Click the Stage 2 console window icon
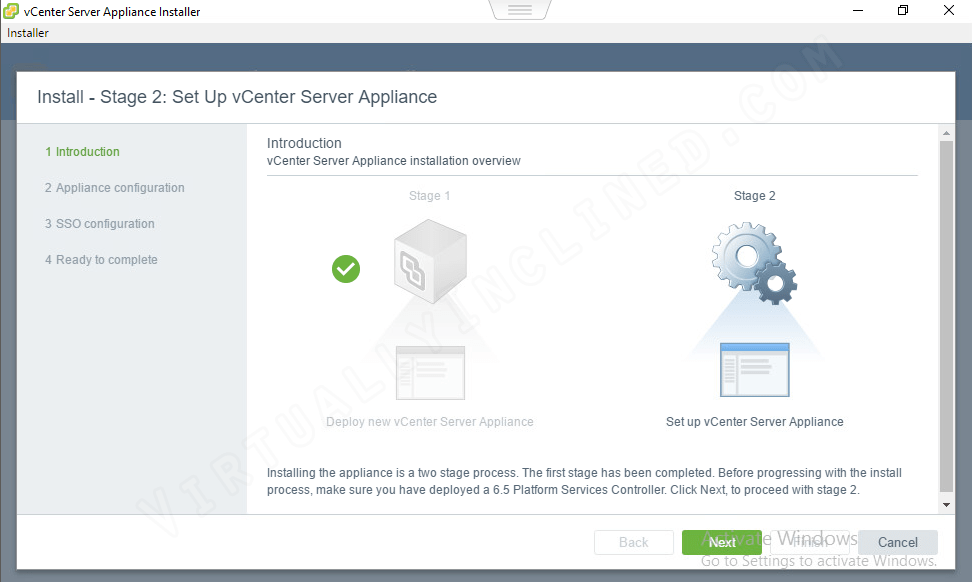 tap(754, 369)
